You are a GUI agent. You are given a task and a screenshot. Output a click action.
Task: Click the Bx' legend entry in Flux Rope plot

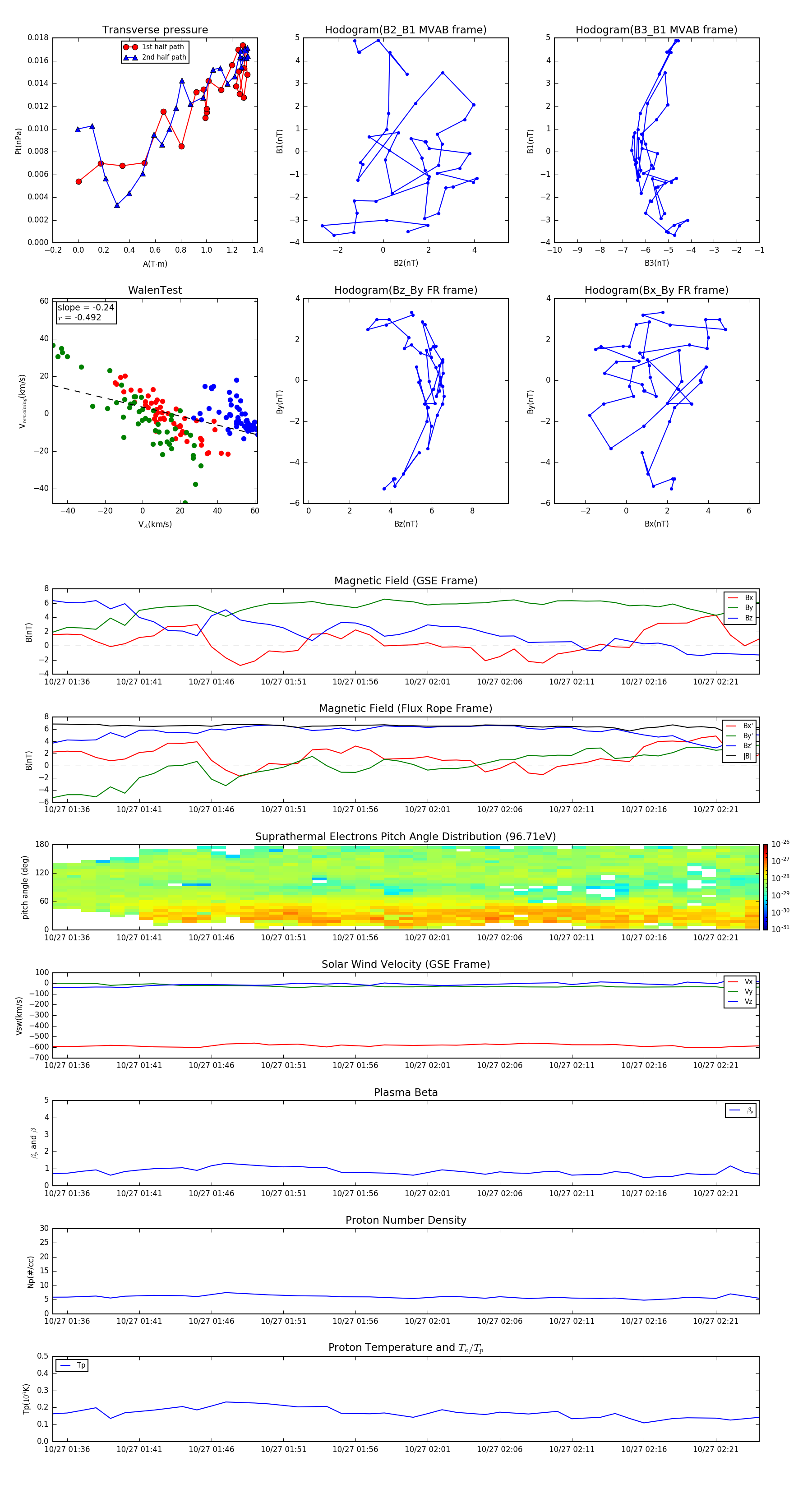(x=740, y=726)
